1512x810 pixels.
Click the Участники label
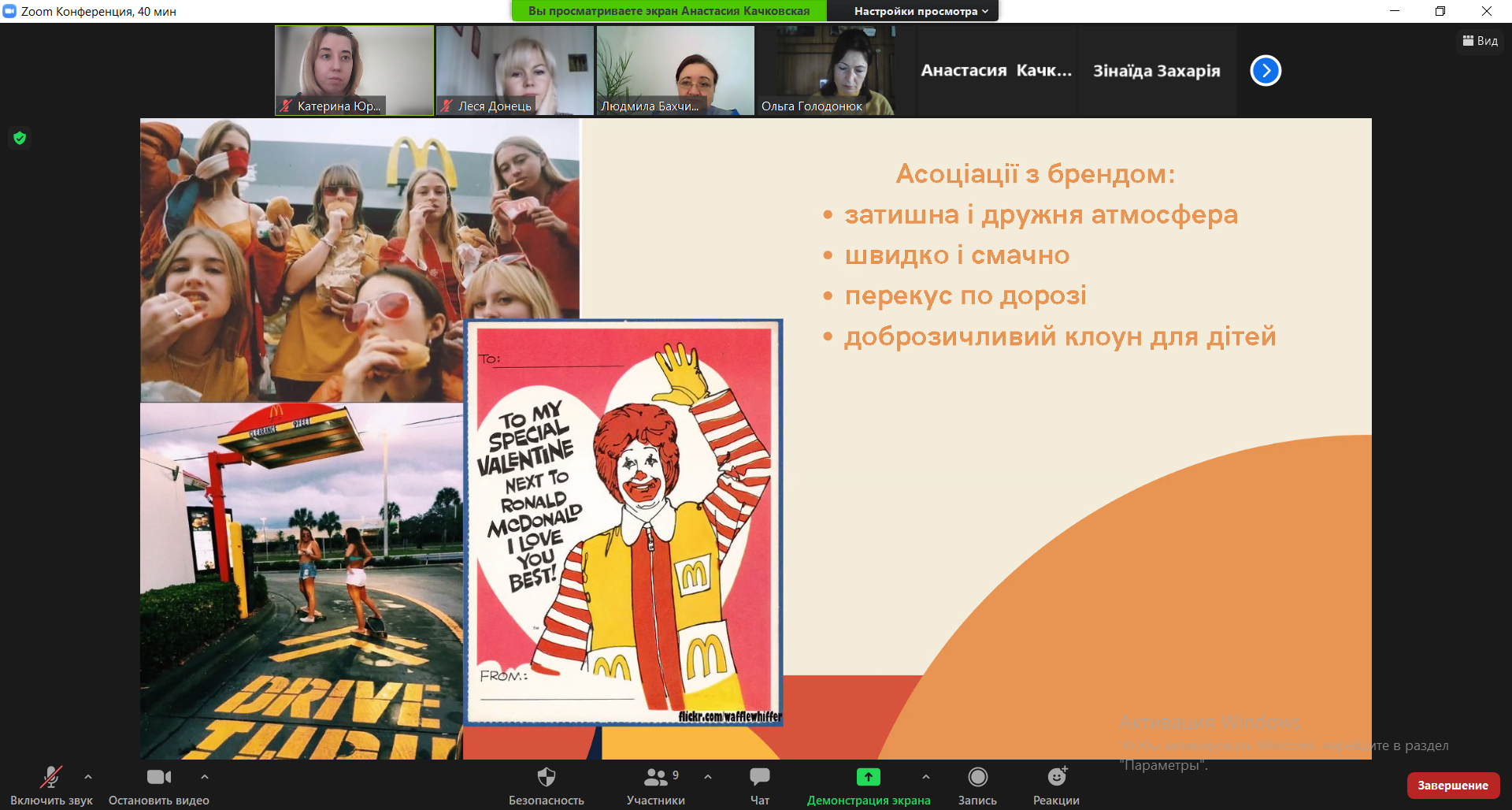(655, 800)
